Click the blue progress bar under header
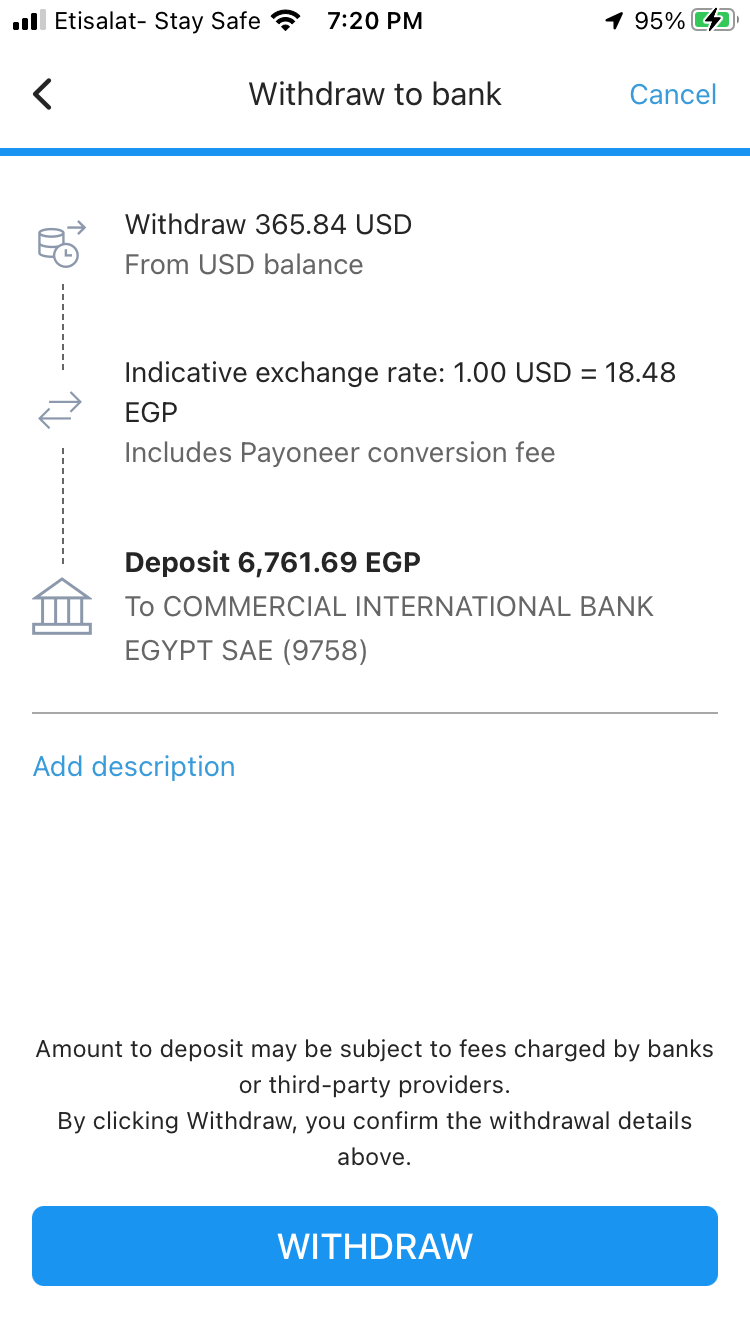Image resolution: width=750 pixels, height=1334 pixels. click(x=375, y=152)
